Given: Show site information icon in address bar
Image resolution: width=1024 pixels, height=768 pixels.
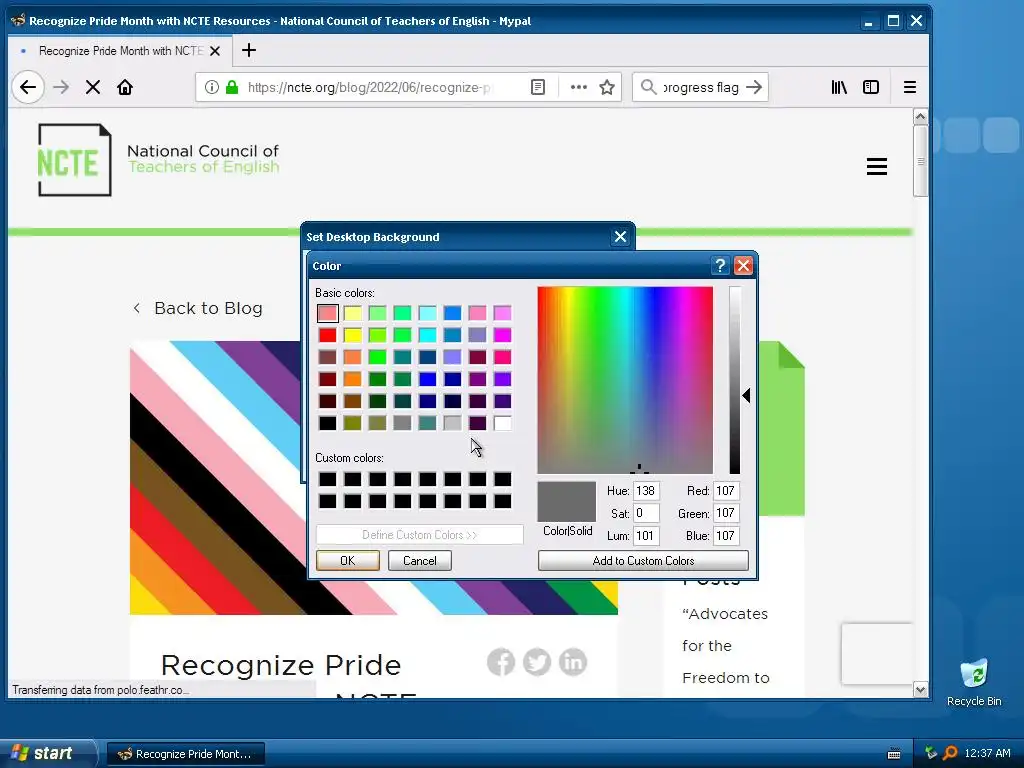Looking at the screenshot, I should [212, 87].
